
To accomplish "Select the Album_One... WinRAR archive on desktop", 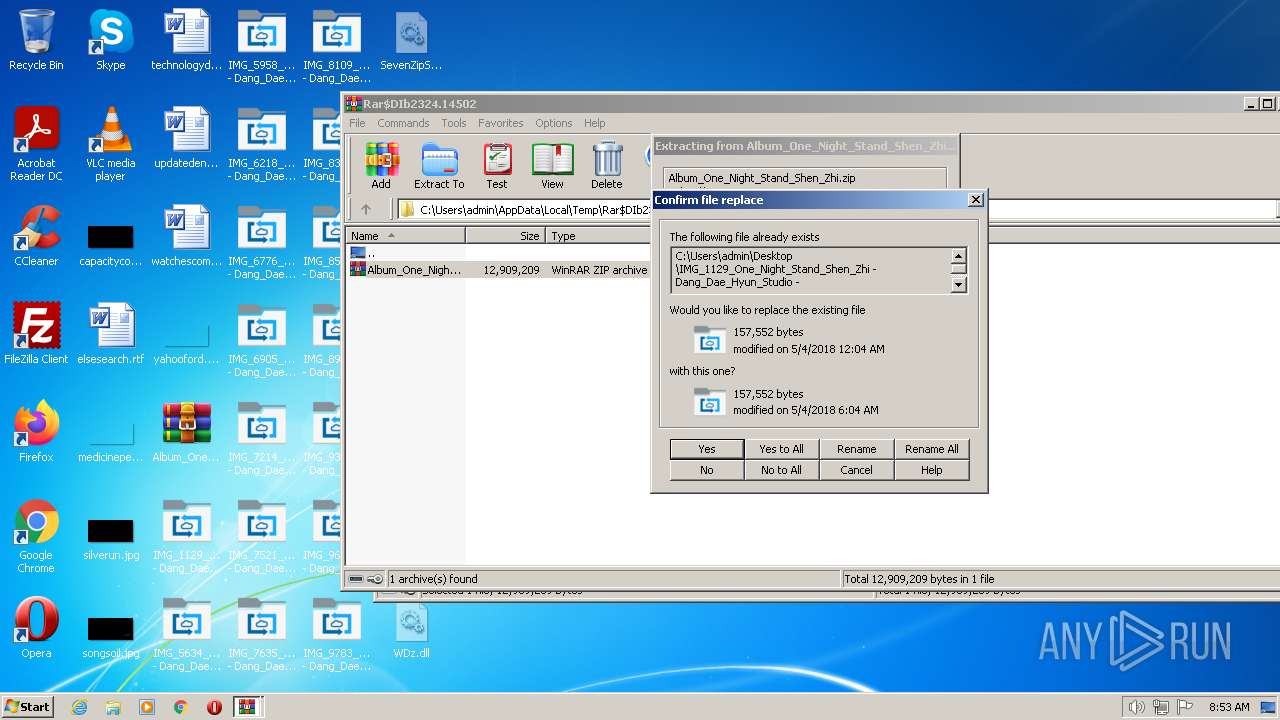I will 186,433.
